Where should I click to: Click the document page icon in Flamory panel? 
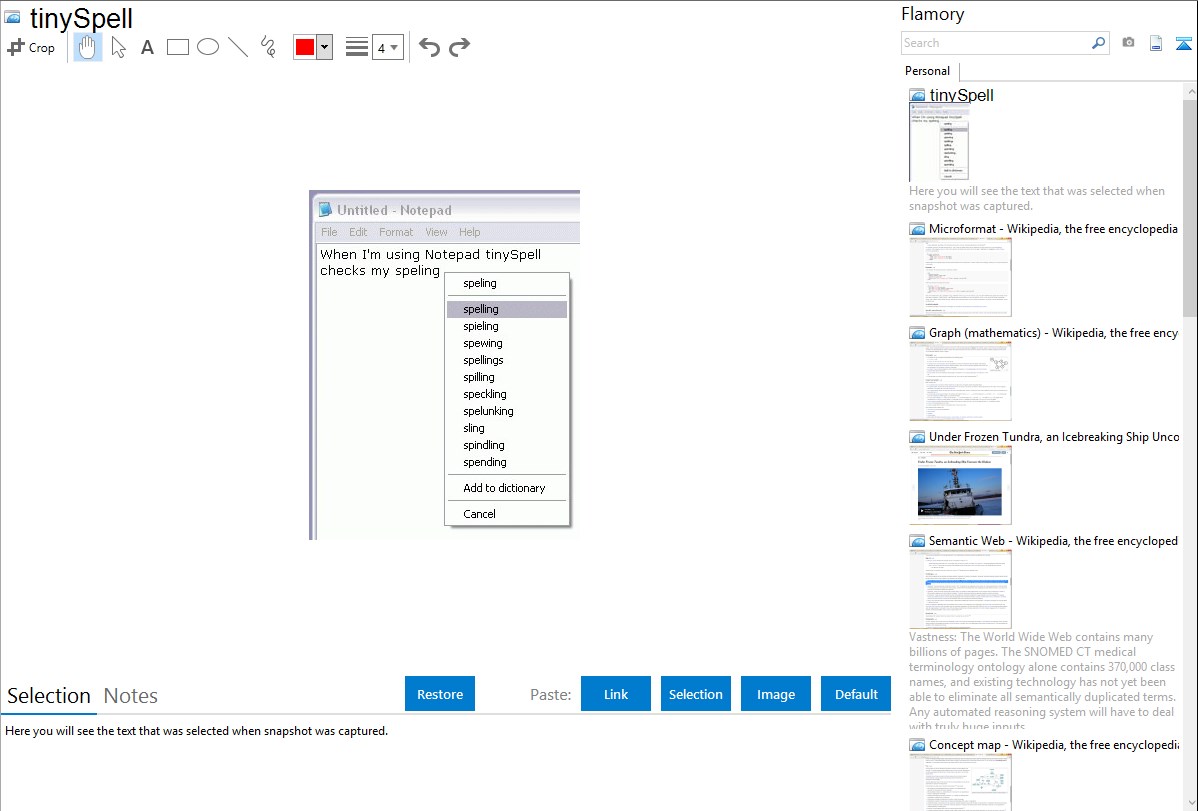pos(1156,43)
